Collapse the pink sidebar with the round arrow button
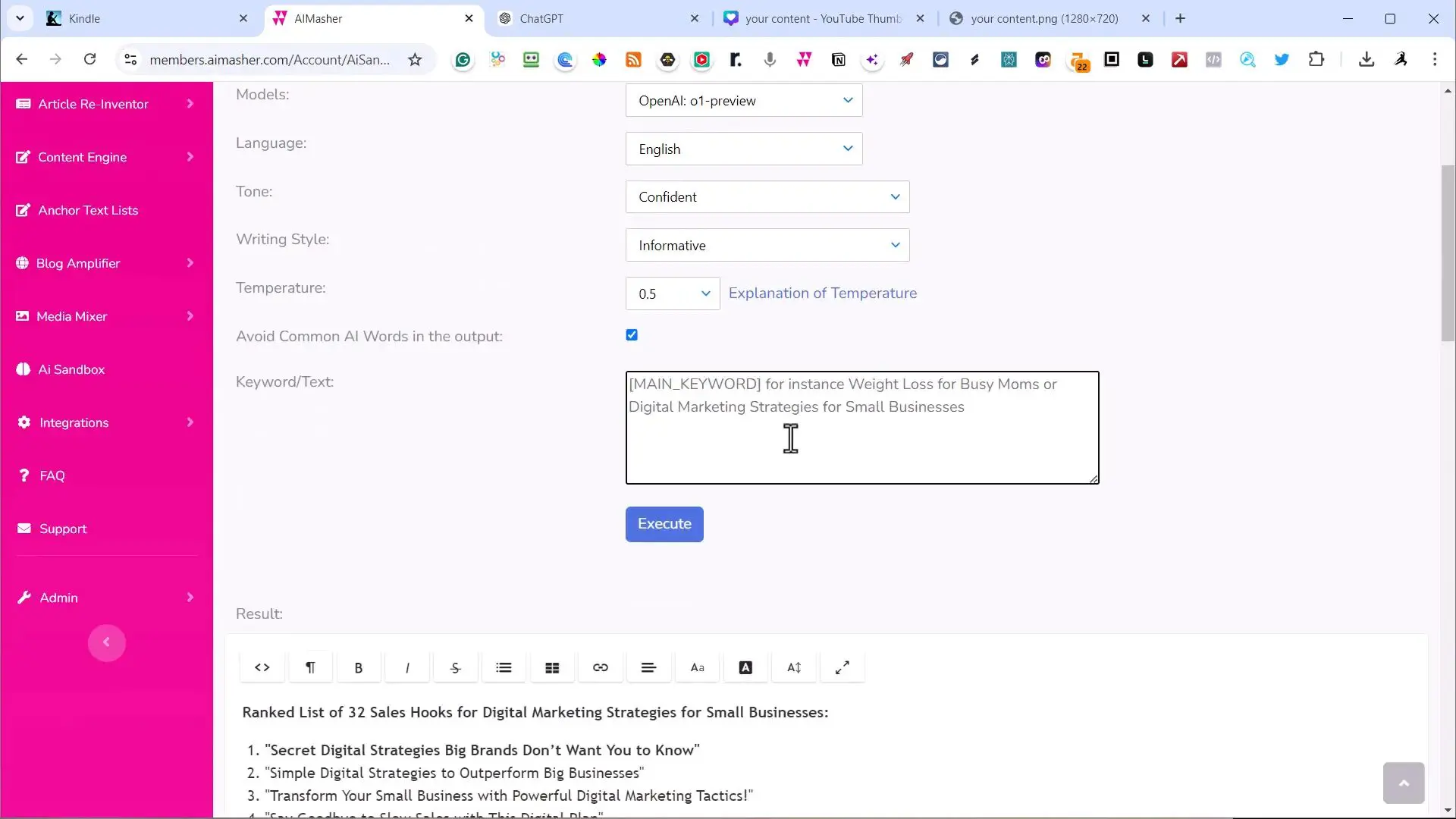Screen dimensions: 1456x819 click(106, 643)
